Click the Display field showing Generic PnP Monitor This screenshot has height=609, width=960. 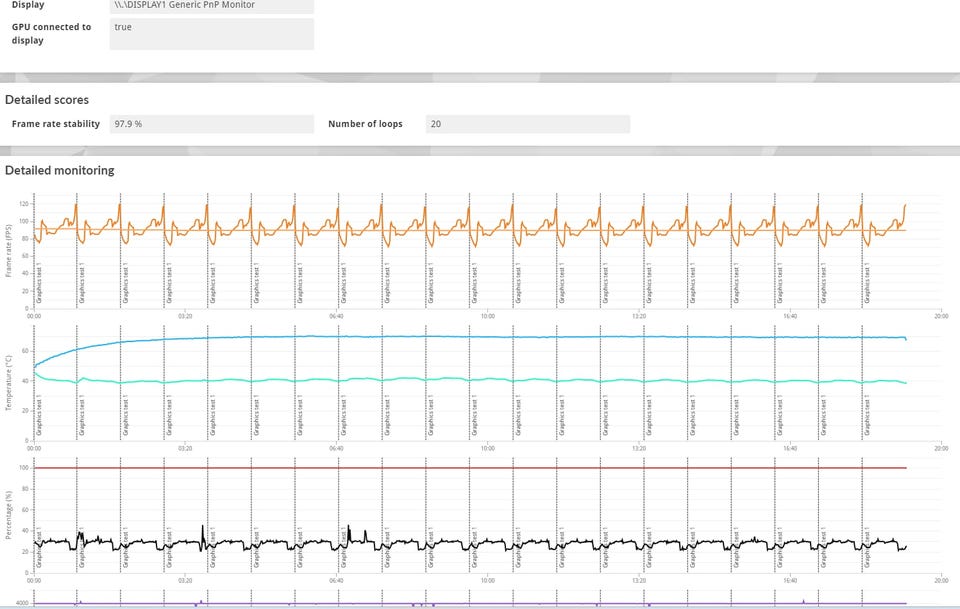tap(211, 6)
